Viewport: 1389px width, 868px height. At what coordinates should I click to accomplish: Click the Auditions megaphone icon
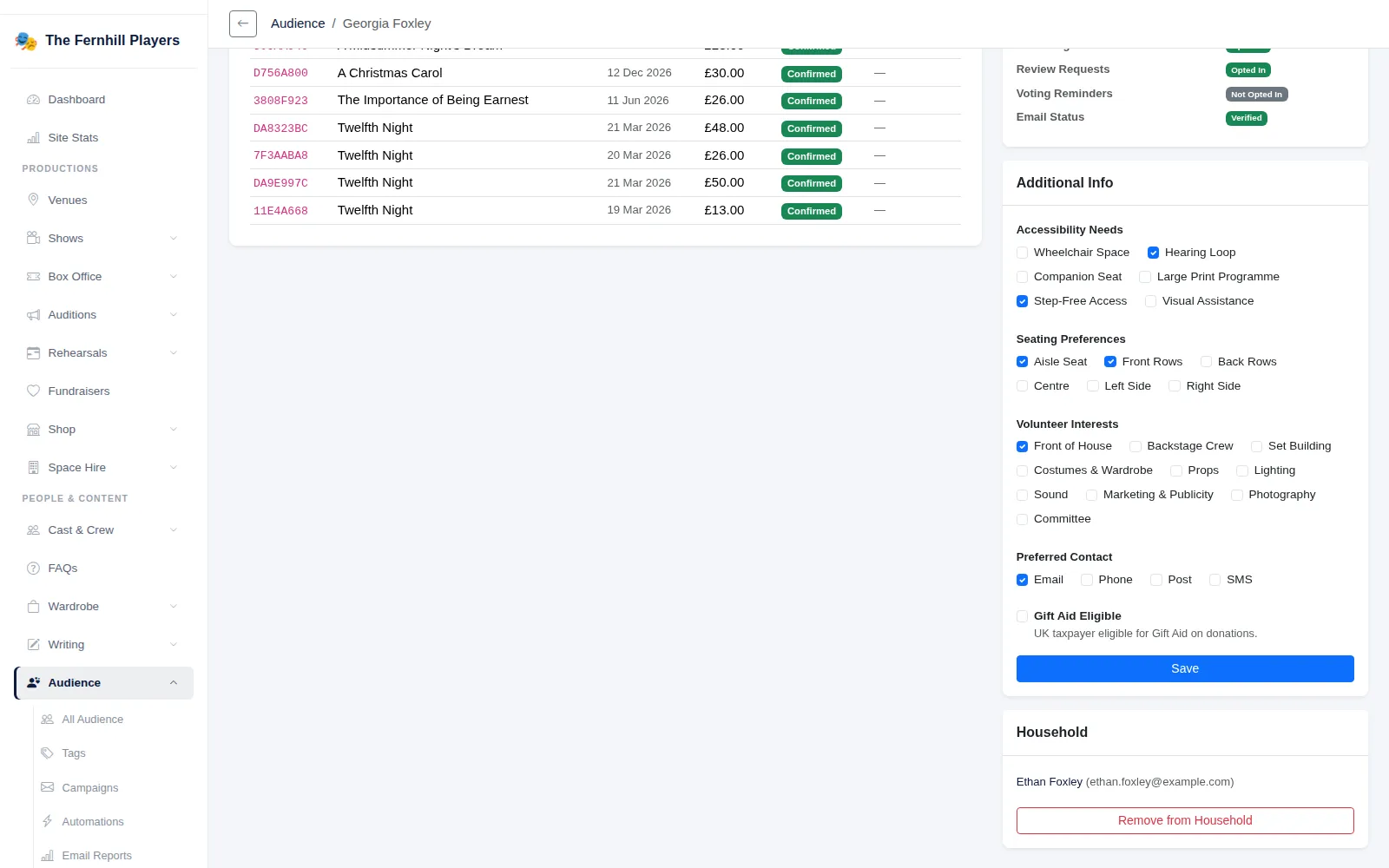click(33, 315)
